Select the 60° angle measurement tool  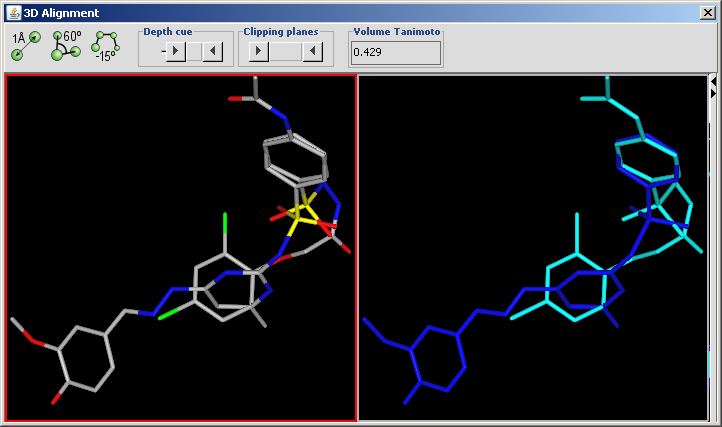[x=66, y=45]
